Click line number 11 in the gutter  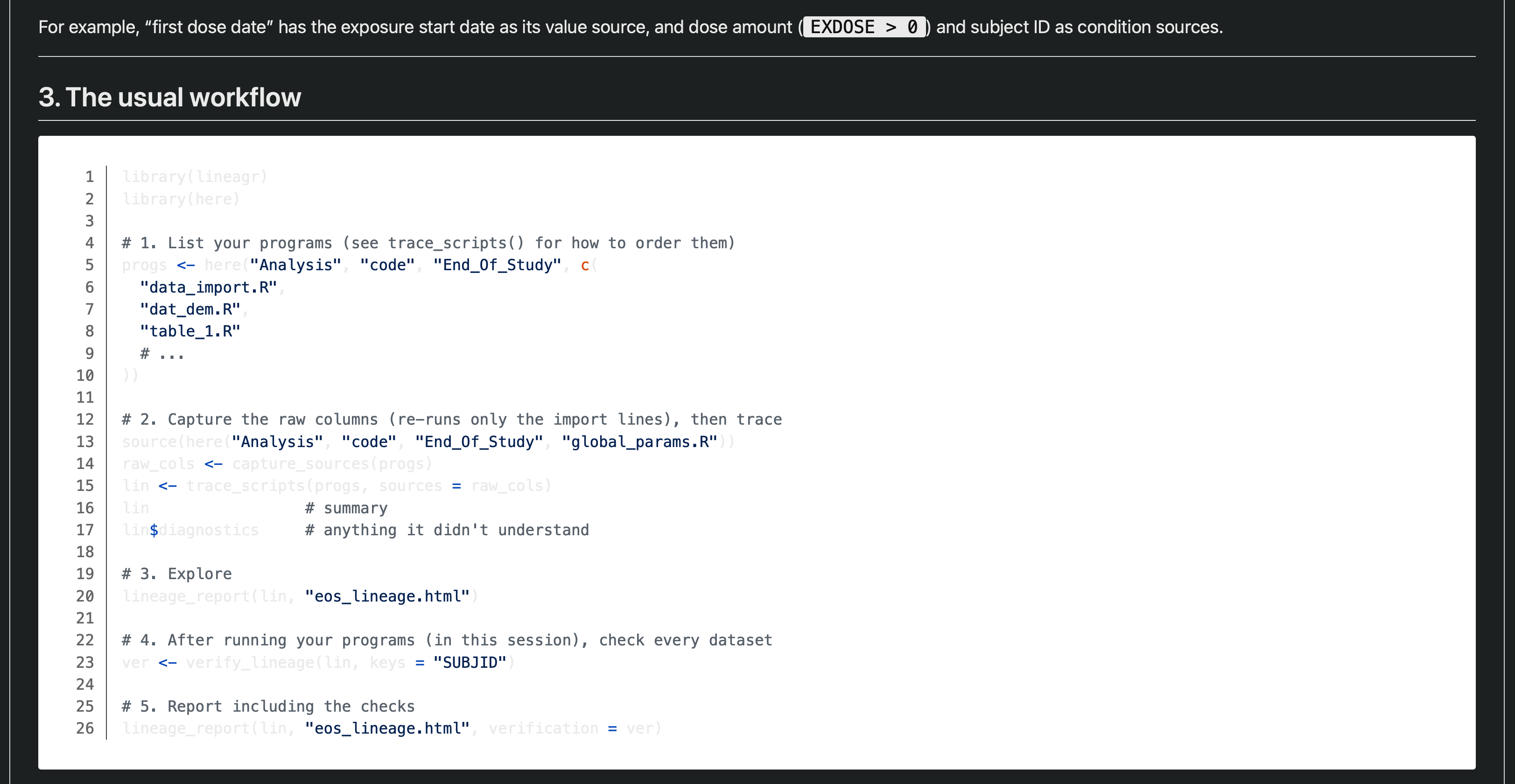pos(85,398)
